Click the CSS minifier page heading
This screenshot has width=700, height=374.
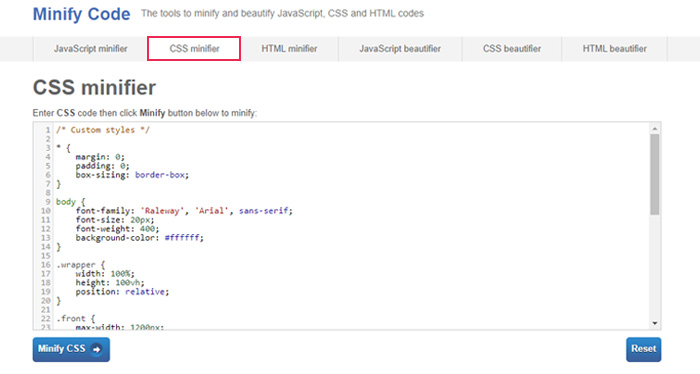(94, 87)
